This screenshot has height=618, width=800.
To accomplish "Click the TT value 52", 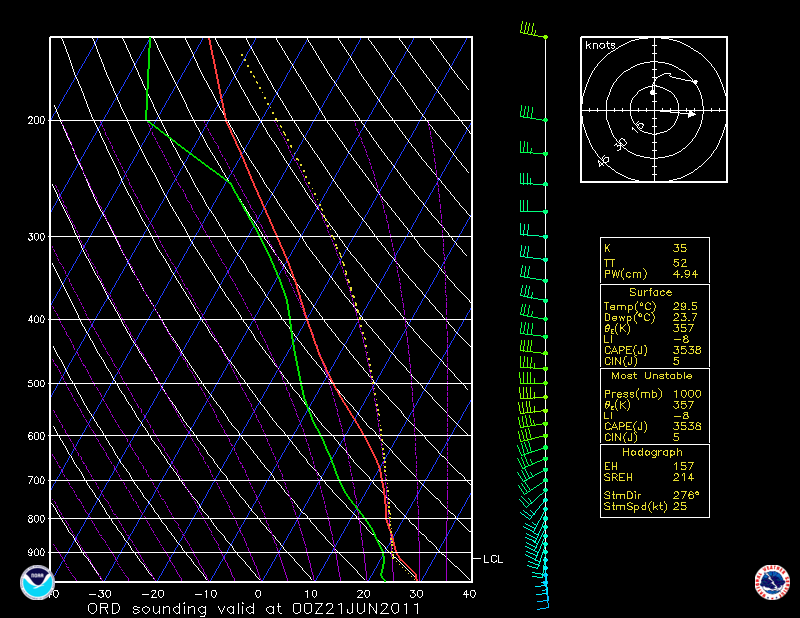I will click(680, 263).
